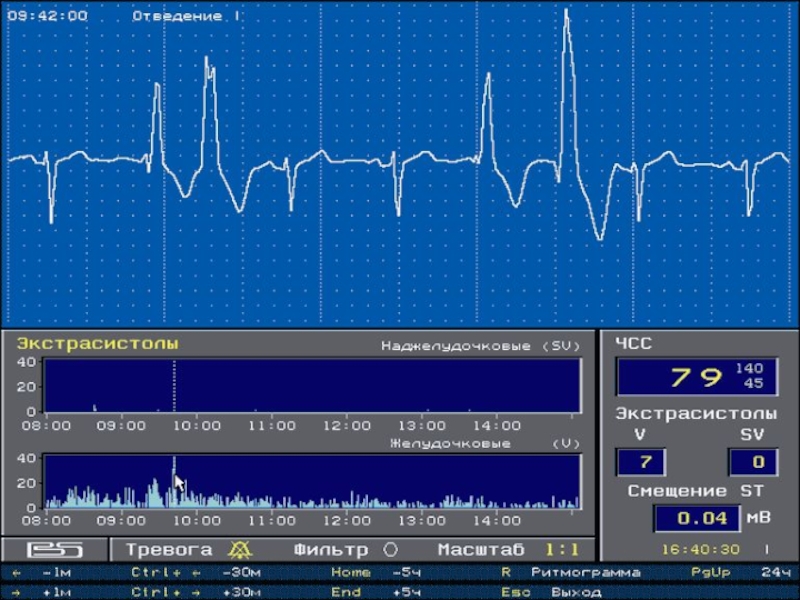Screen dimensions: 800x600
Task: Click the End +5ч shortcut
Action: click(376, 592)
